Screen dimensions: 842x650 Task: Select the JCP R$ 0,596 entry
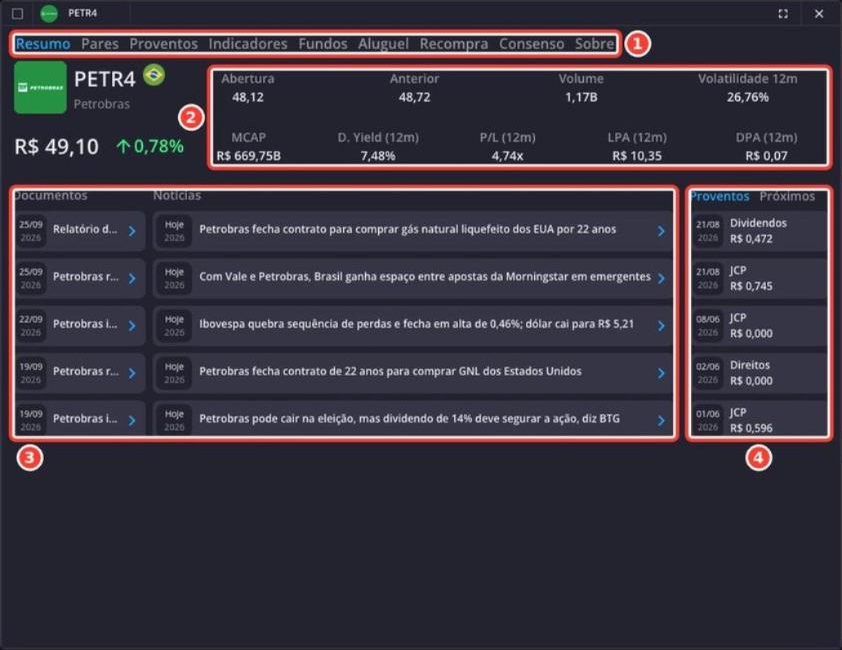759,419
